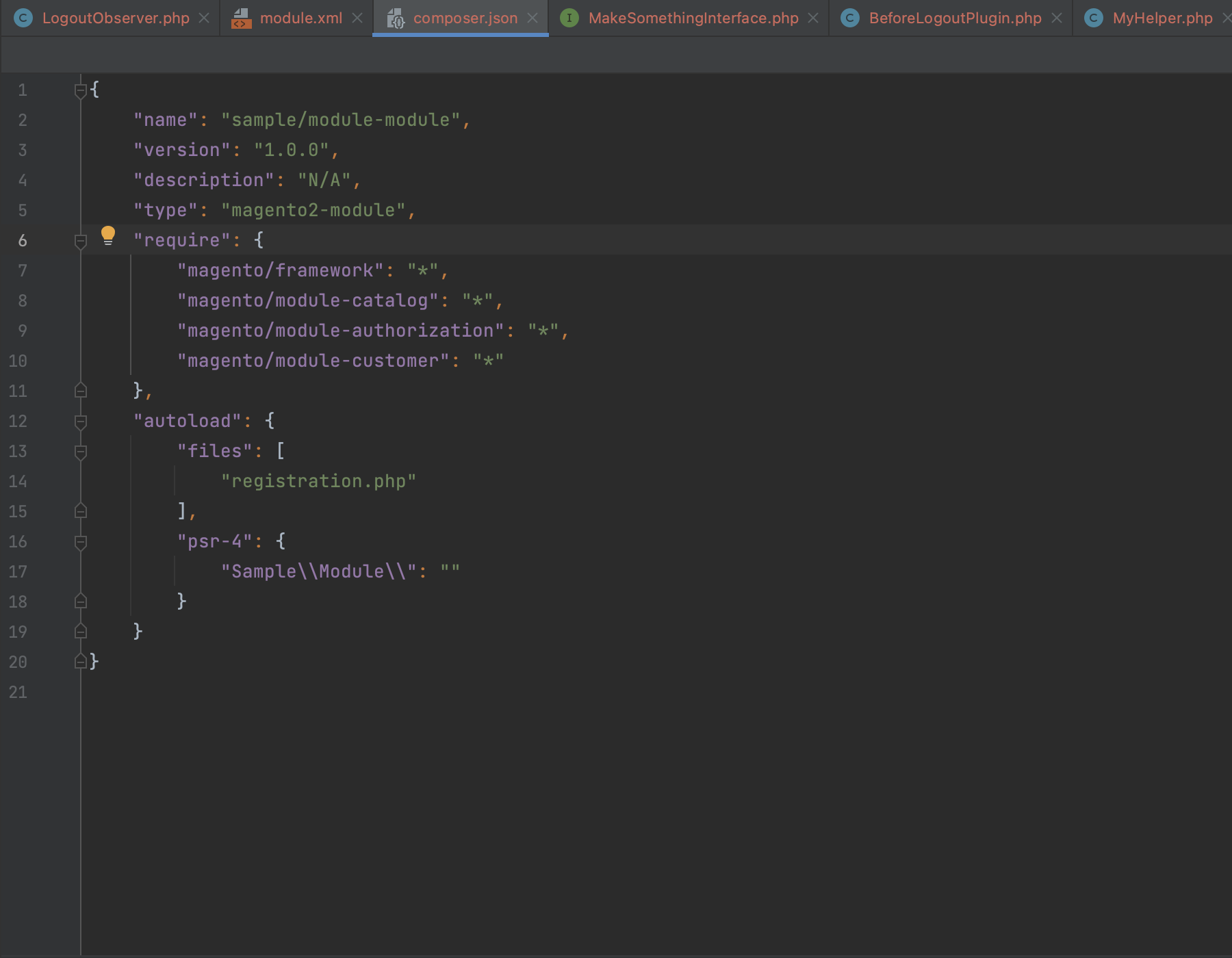
Task: Click the "magento/module-authorization" dependency
Action: (341, 331)
